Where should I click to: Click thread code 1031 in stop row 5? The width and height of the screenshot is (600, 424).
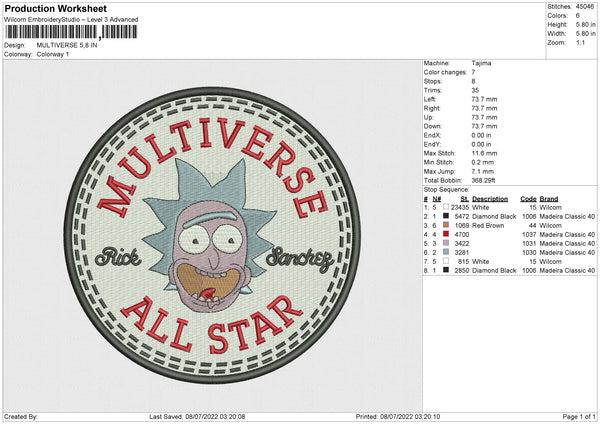(529, 244)
